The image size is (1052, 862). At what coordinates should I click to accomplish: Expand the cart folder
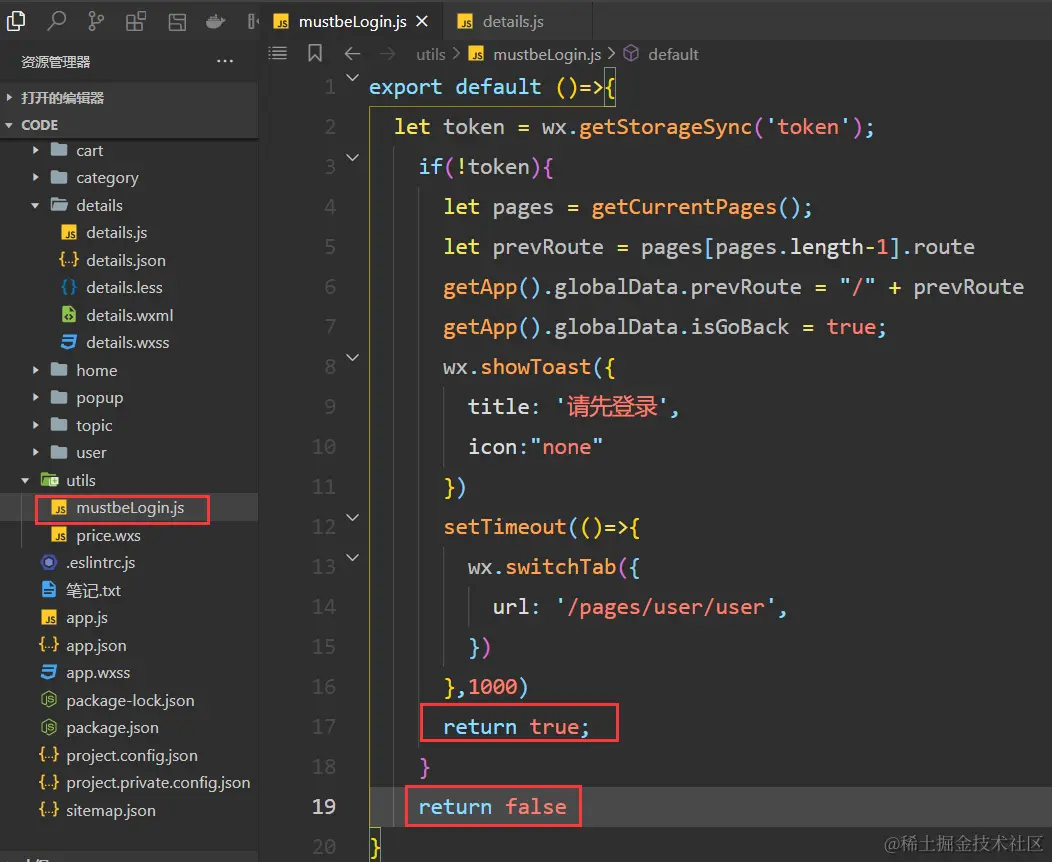coord(129,150)
